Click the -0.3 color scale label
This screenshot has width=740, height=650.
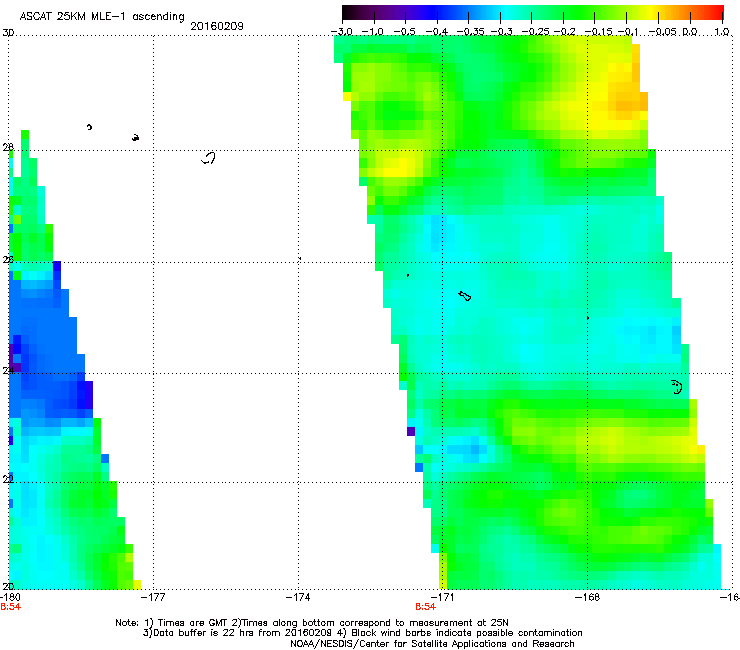coord(502,32)
